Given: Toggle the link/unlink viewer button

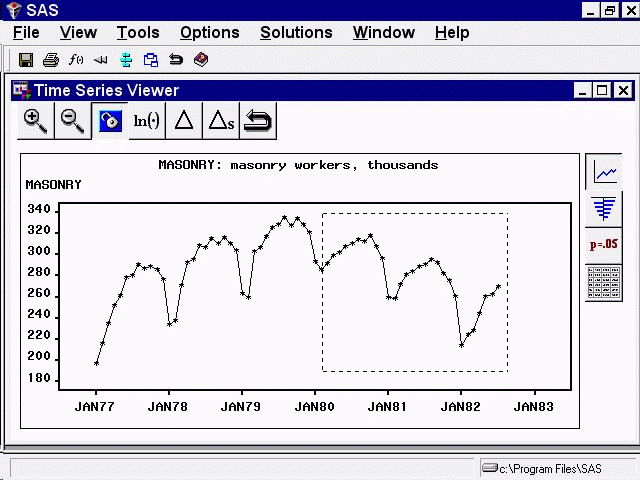Looking at the screenshot, I should 109,121.
